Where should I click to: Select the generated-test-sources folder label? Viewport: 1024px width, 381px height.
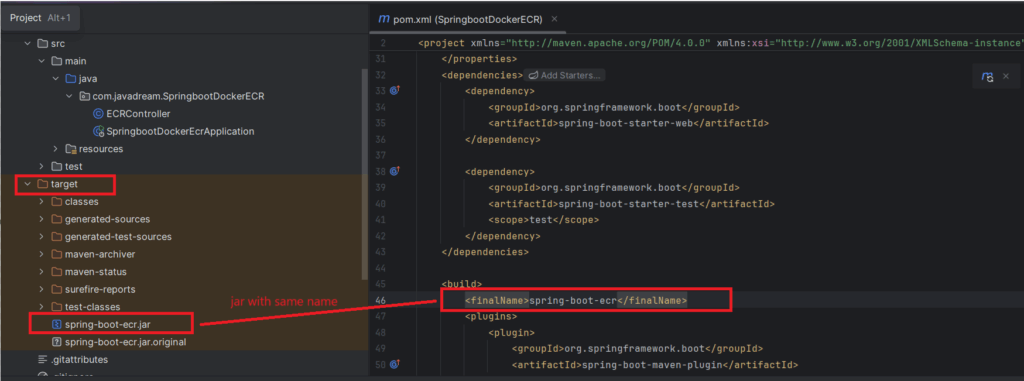[118, 237]
